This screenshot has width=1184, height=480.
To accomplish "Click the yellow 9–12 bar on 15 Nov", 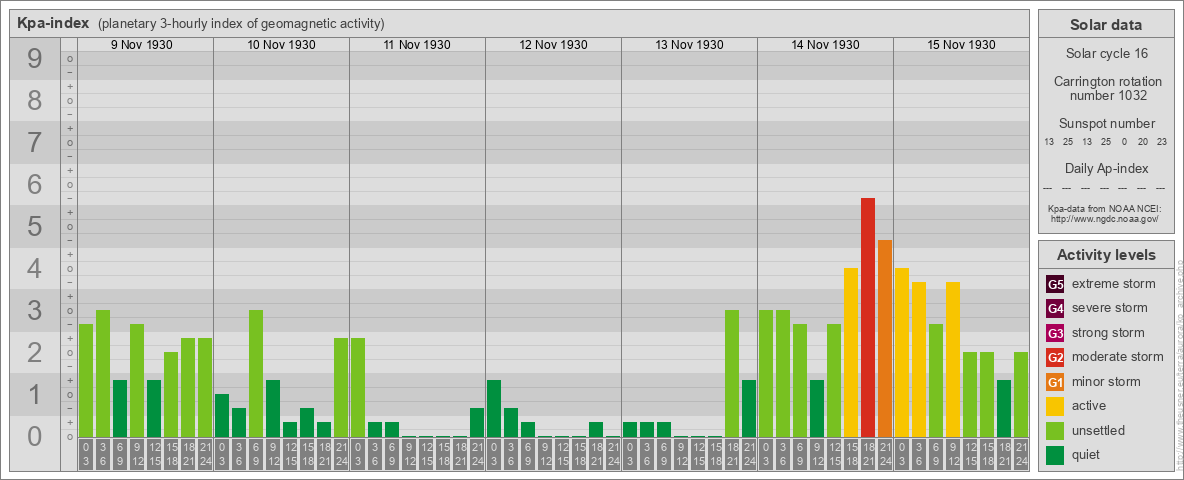I will pyautogui.click(x=952, y=359).
